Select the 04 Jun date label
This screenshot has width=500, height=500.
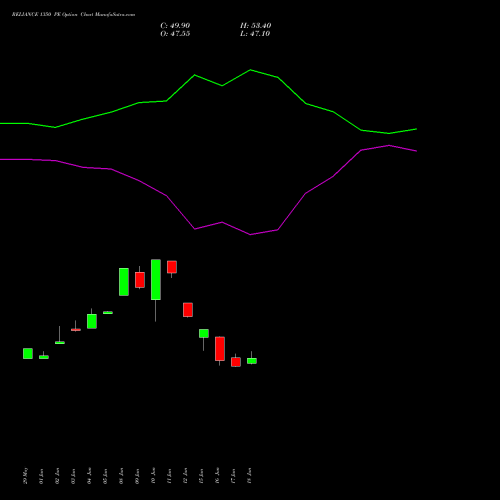click(x=90, y=476)
